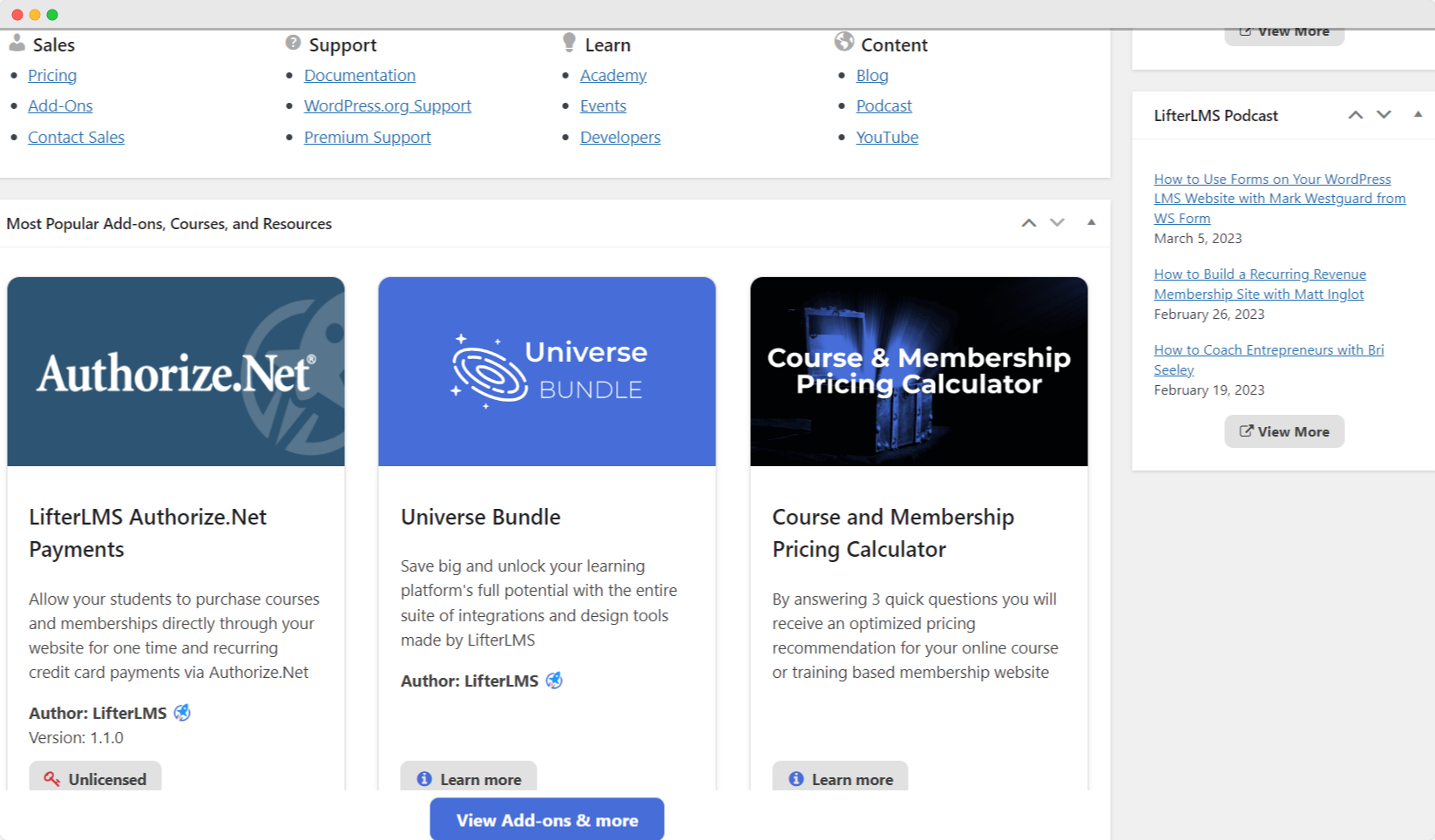Click the Sales person icon
This screenshot has height=840, width=1435.
[x=17, y=43]
